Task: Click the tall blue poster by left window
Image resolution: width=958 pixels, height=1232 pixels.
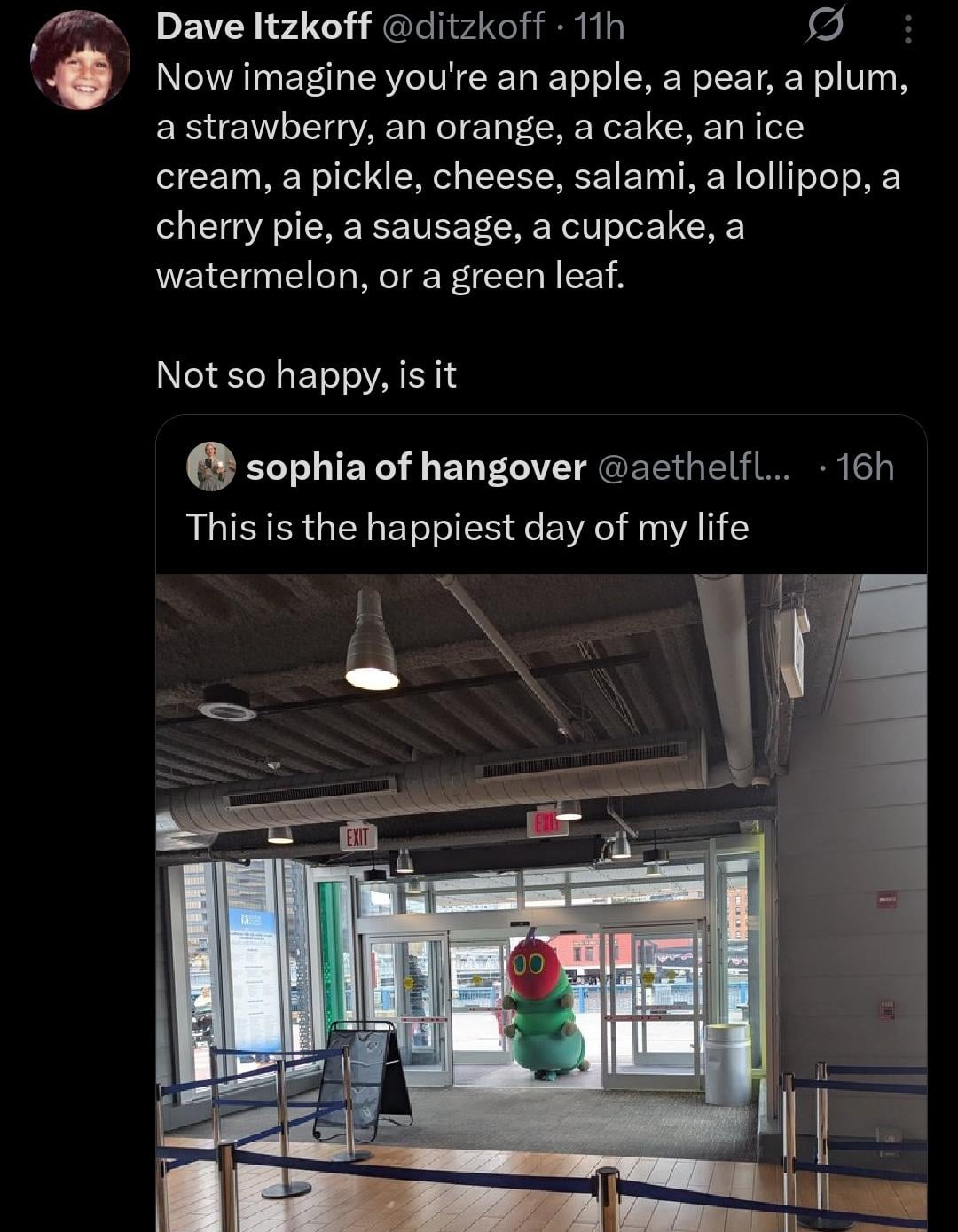Action: coord(254,977)
